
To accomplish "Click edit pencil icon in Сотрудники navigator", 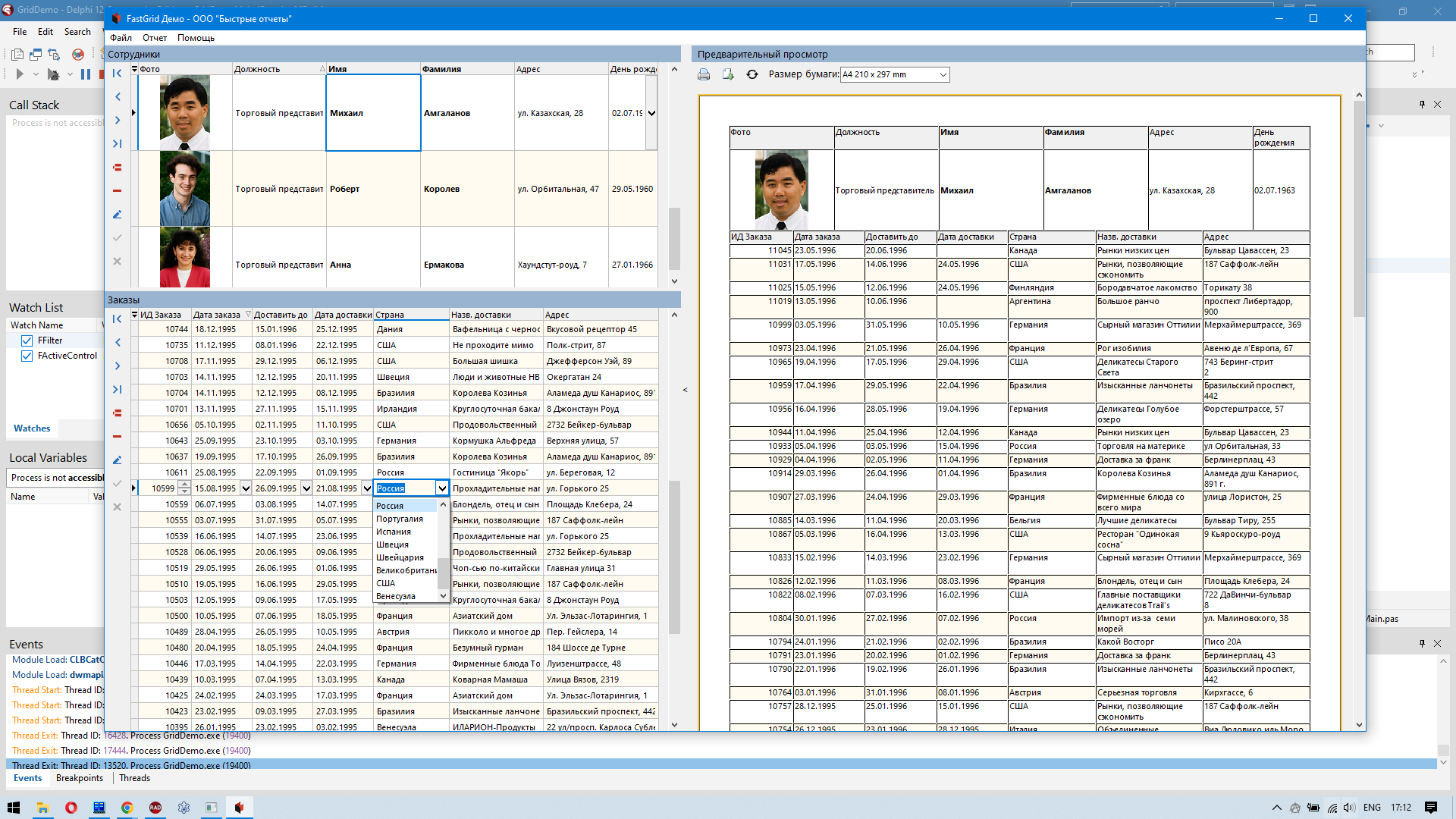I will (117, 215).
